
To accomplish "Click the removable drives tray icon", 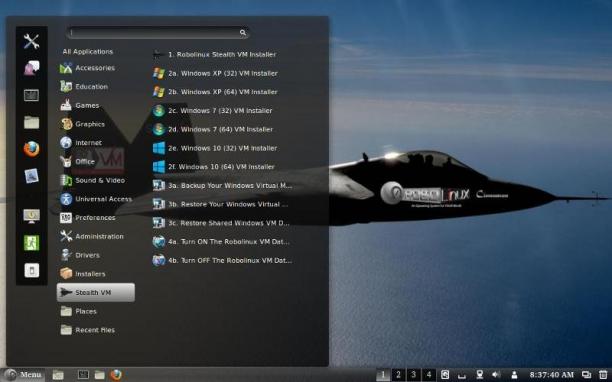I will 462,376.
